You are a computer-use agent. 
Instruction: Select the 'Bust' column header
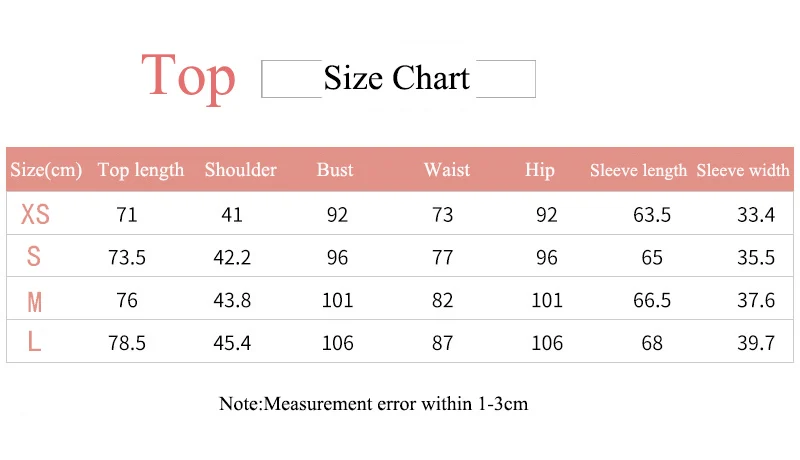coord(335,169)
